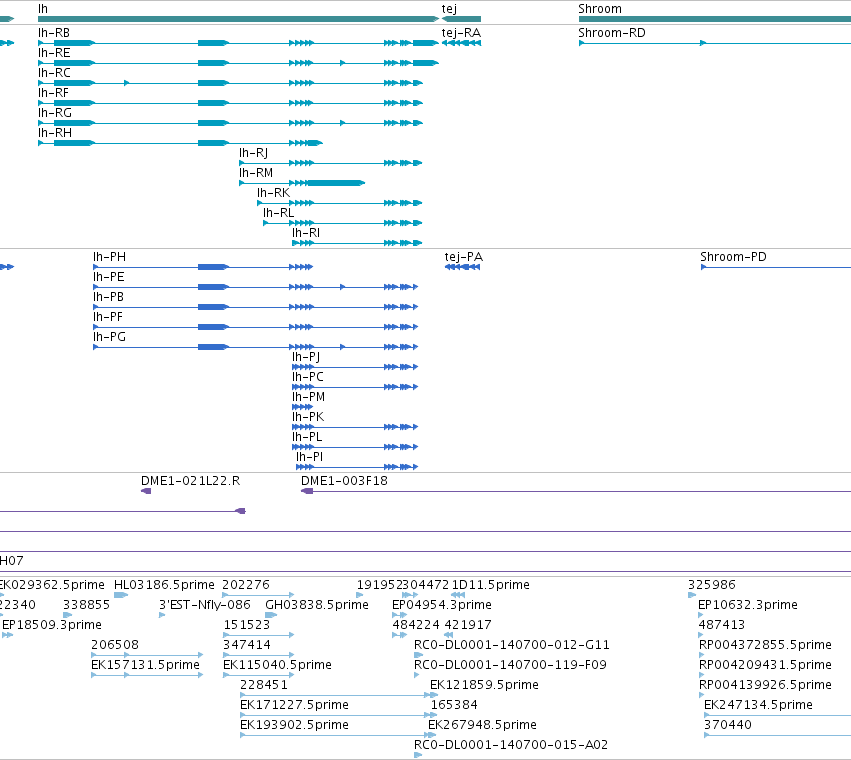The image size is (851, 760).
Task: Click the 165384 EST label
Action: pyautogui.click(x=454, y=705)
